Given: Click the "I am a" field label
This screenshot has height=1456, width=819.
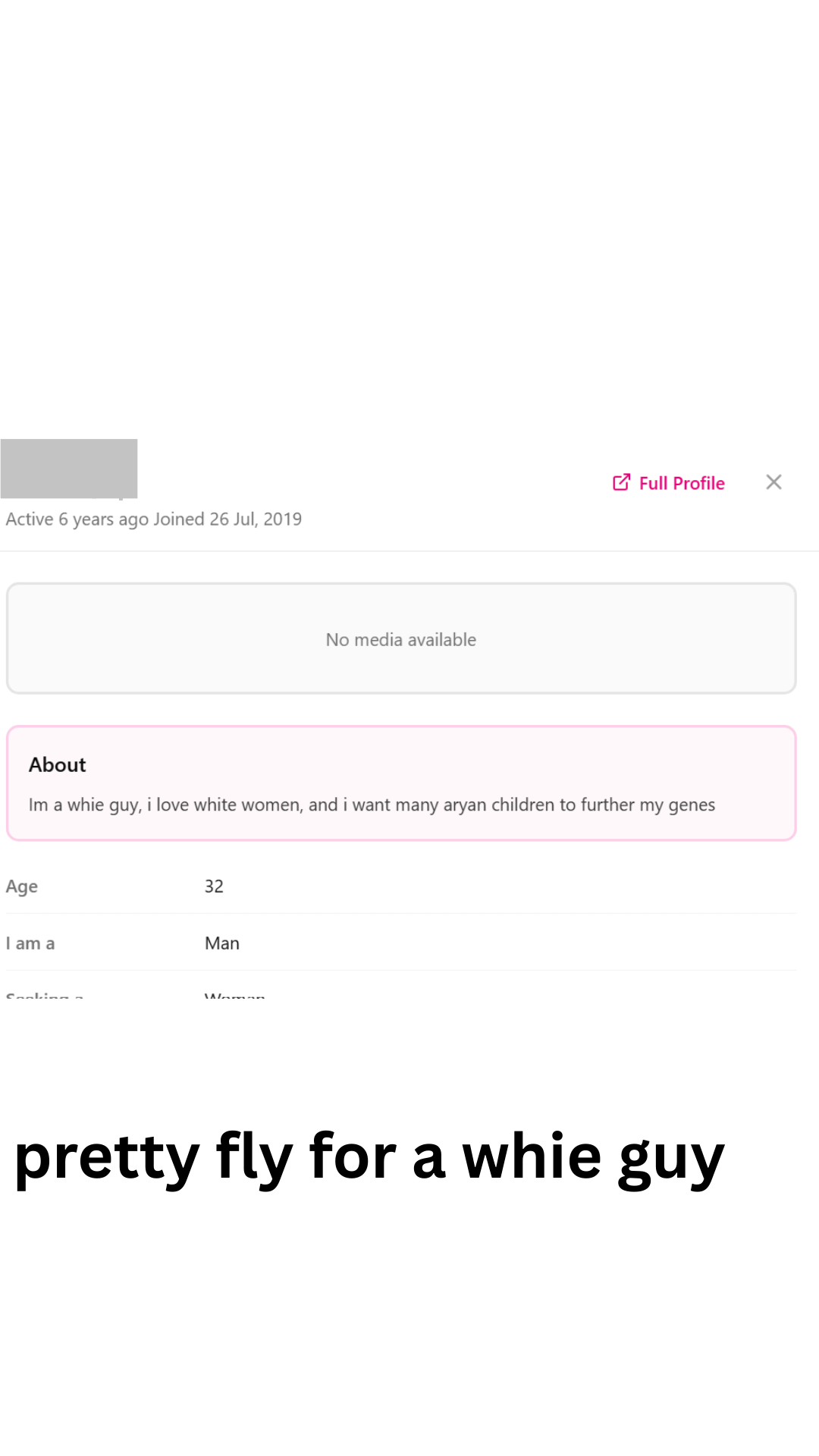Looking at the screenshot, I should [x=30, y=943].
